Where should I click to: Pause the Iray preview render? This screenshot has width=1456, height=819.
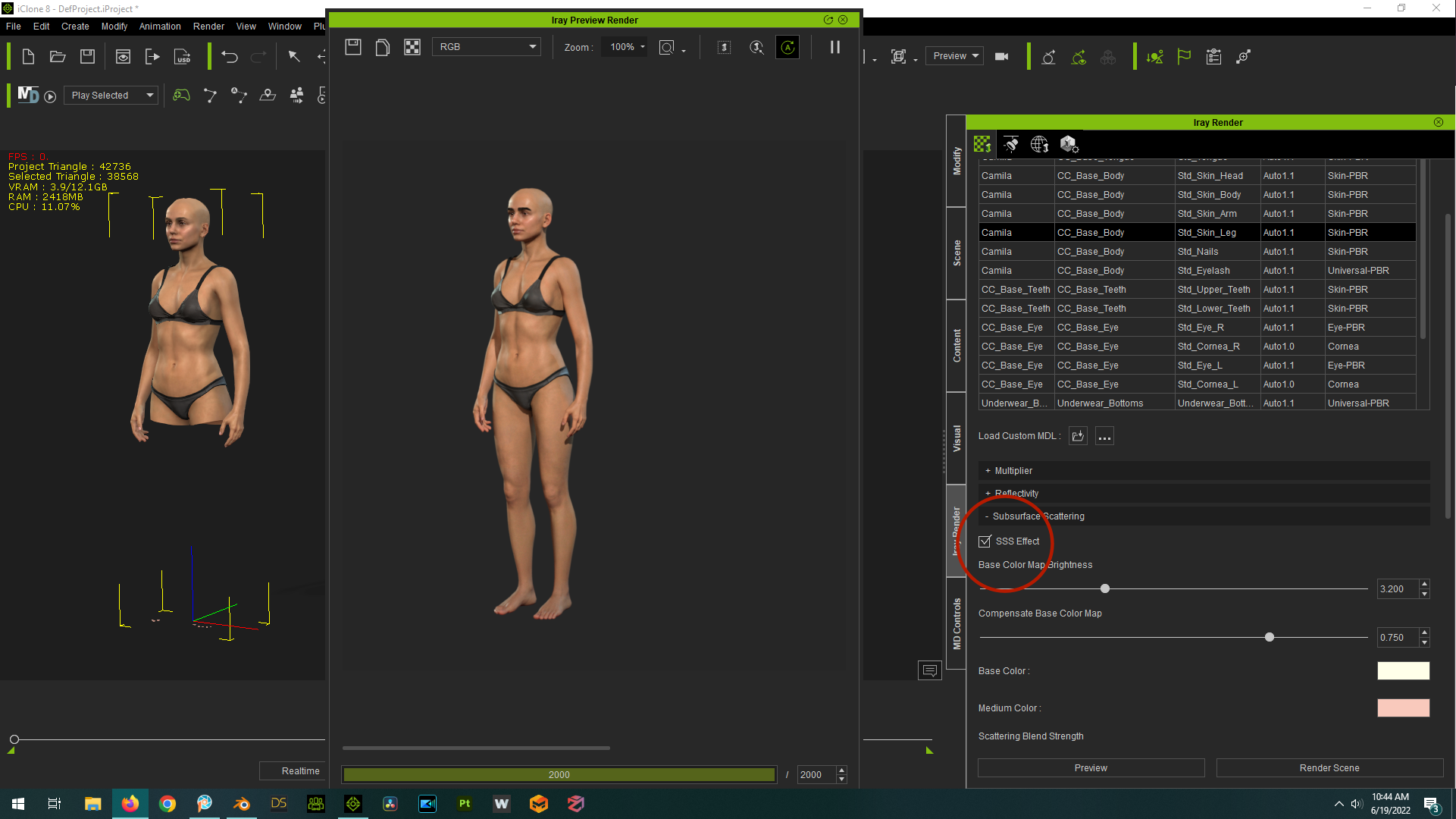pyautogui.click(x=835, y=47)
